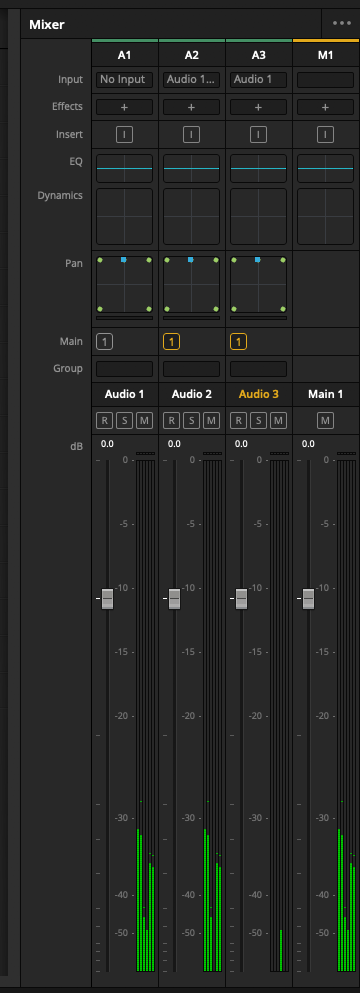Open the EQ graph for M1
The width and height of the screenshot is (360, 993).
[x=325, y=168]
